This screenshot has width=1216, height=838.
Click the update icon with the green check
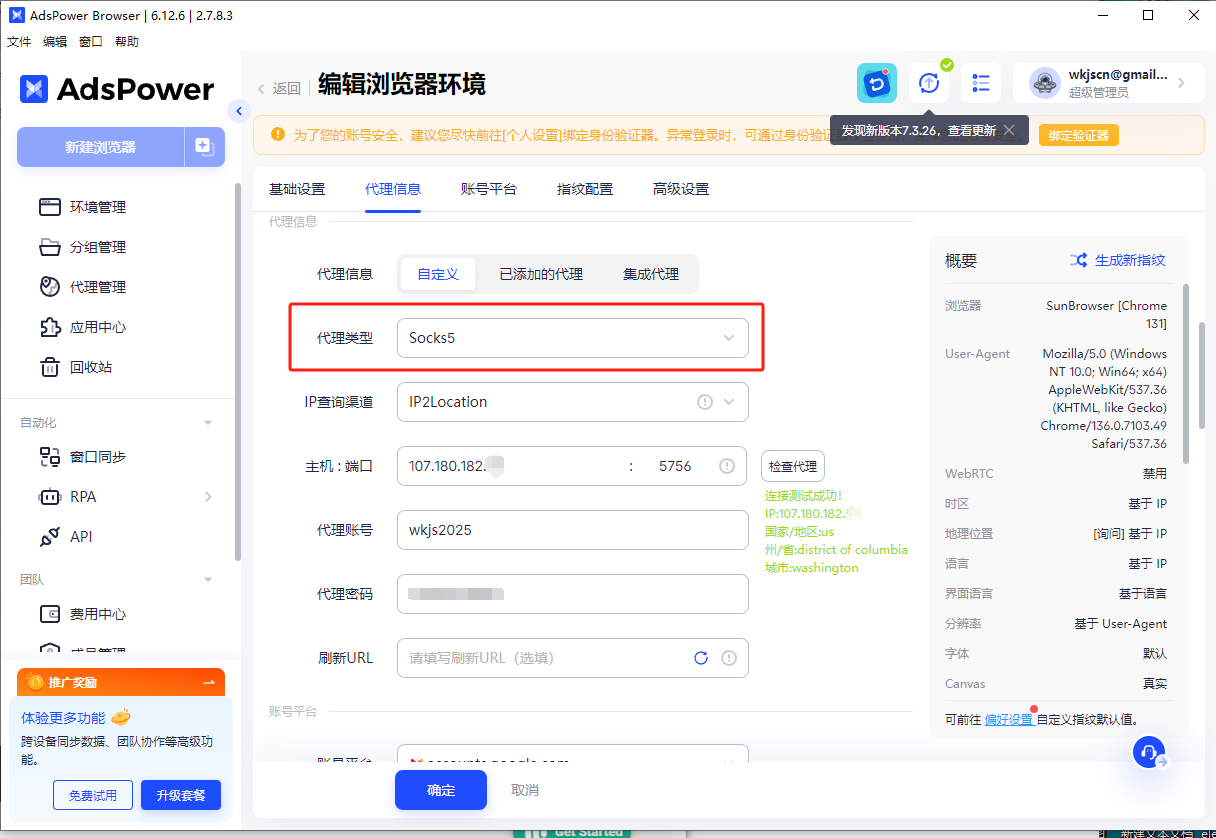[930, 83]
